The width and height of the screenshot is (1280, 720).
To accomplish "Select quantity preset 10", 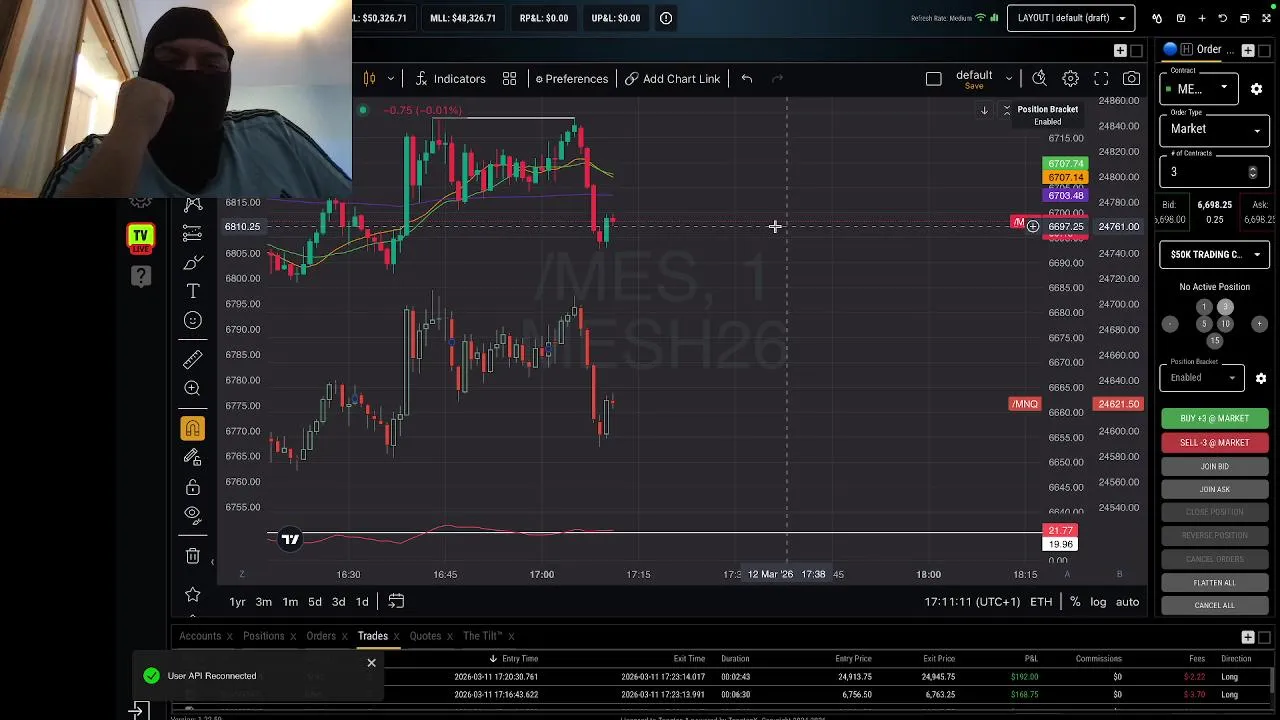I will click(1225, 324).
